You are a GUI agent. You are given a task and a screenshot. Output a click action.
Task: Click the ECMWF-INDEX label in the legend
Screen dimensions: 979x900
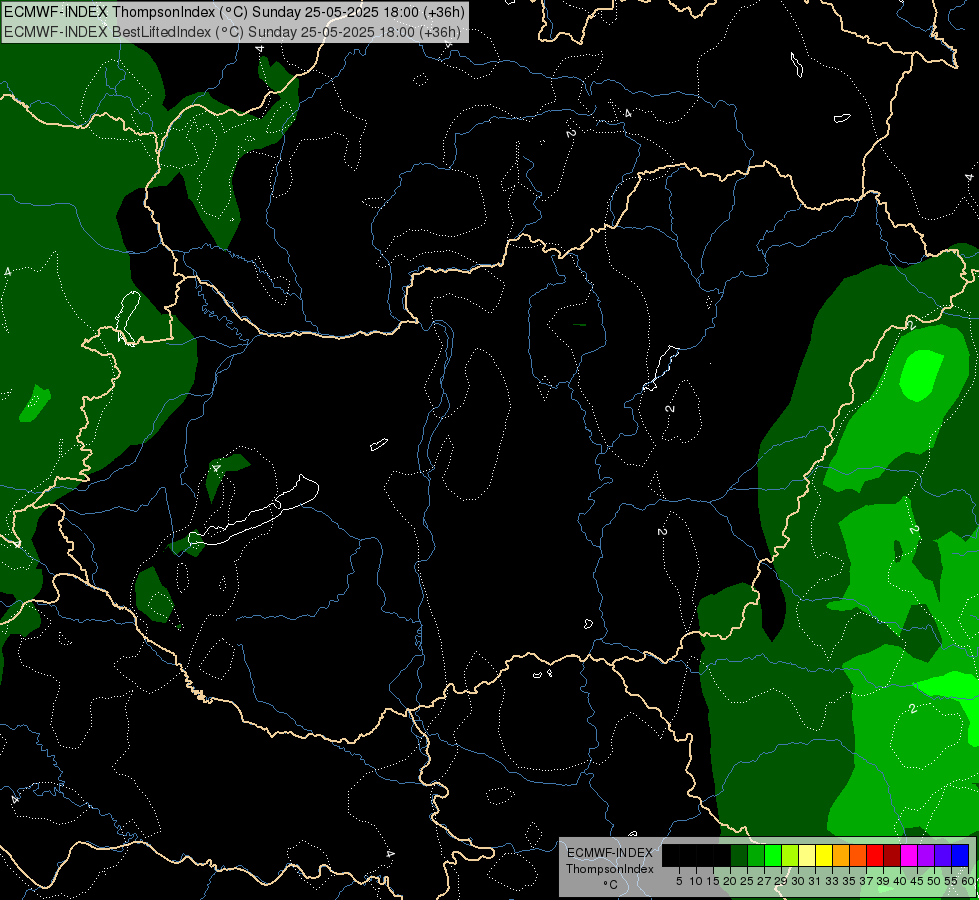tap(610, 853)
